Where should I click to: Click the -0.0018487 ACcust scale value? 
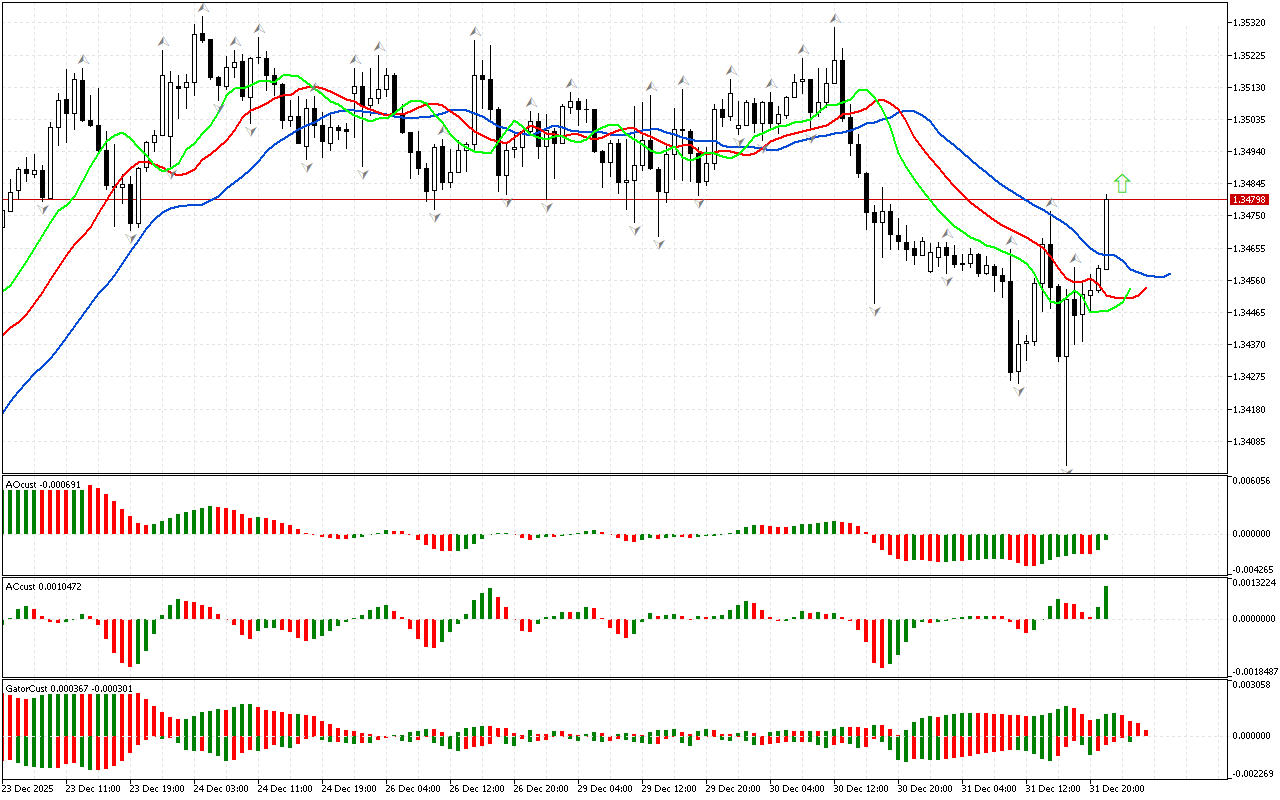[x=1254, y=671]
